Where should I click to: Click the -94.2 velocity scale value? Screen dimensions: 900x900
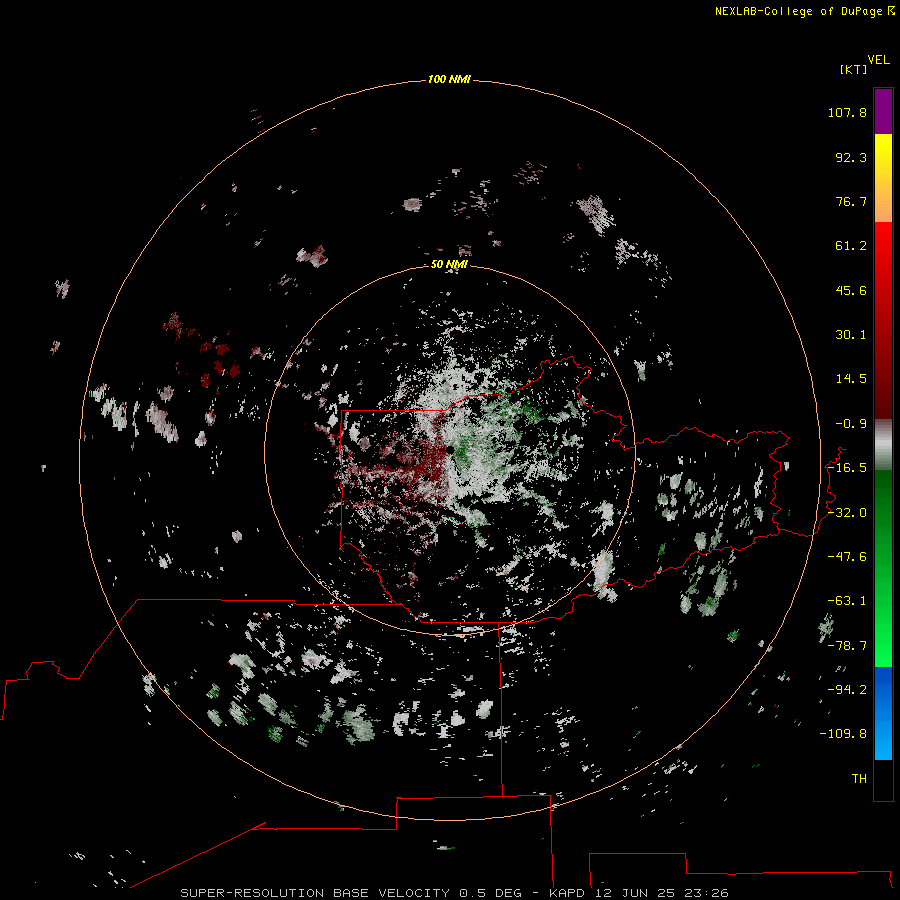point(847,690)
